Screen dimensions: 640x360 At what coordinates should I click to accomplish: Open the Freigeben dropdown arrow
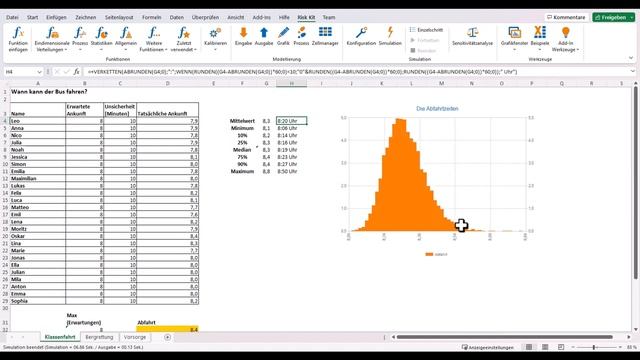(632, 17)
